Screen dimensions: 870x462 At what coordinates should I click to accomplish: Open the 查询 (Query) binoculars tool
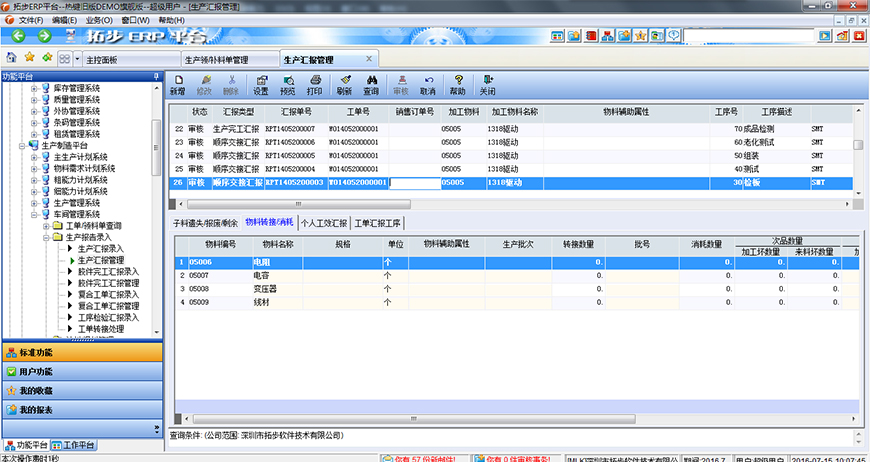371,84
